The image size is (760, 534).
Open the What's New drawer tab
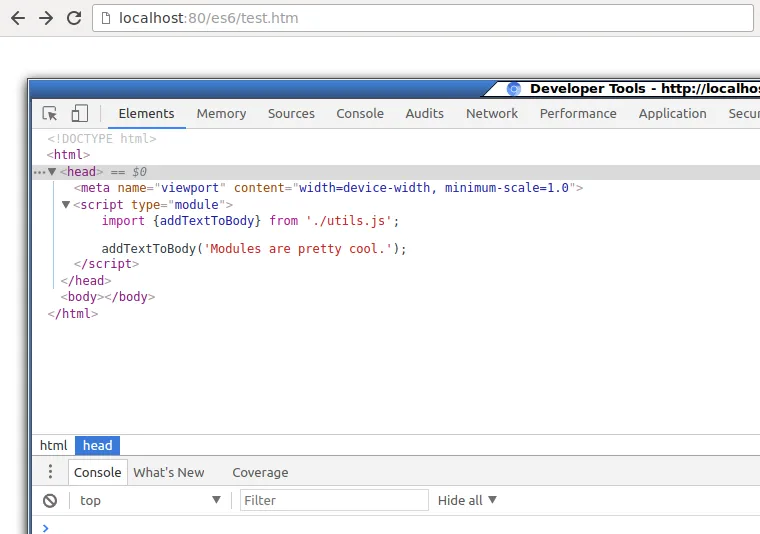click(x=169, y=472)
